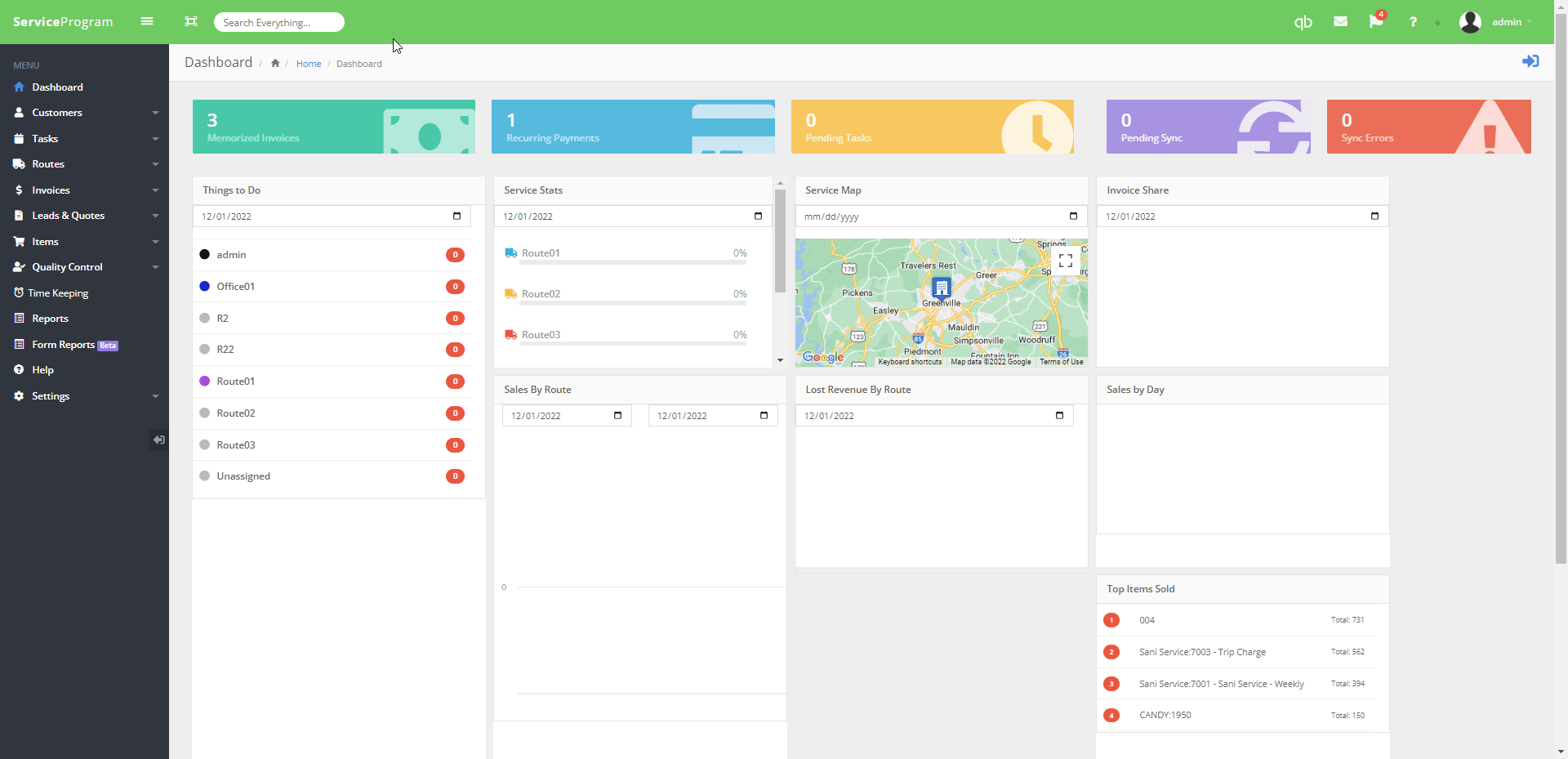Open the envelope messages icon
Viewport: 1568px width, 759px height.
click(1340, 22)
